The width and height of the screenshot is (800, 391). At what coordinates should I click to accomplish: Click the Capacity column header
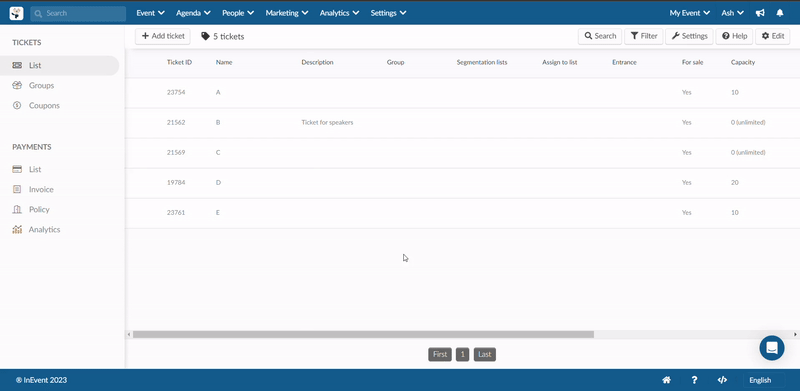[743, 62]
